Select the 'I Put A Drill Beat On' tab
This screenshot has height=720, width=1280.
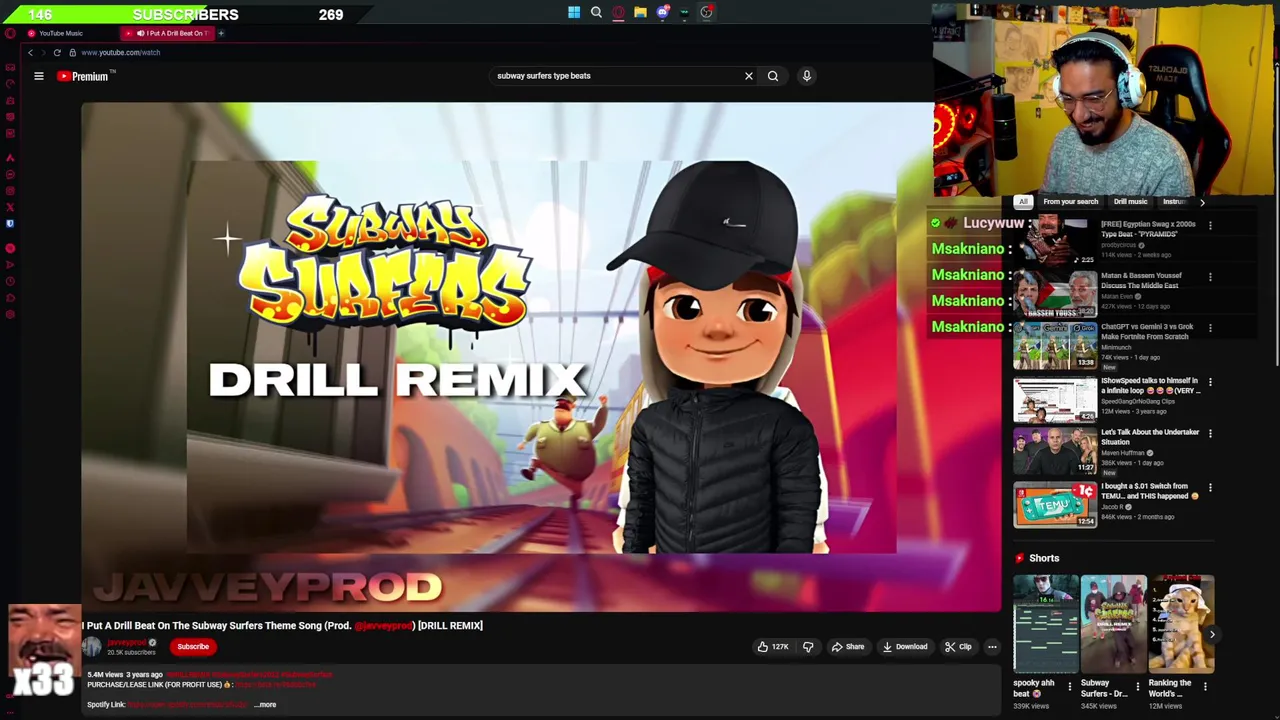coord(168,33)
